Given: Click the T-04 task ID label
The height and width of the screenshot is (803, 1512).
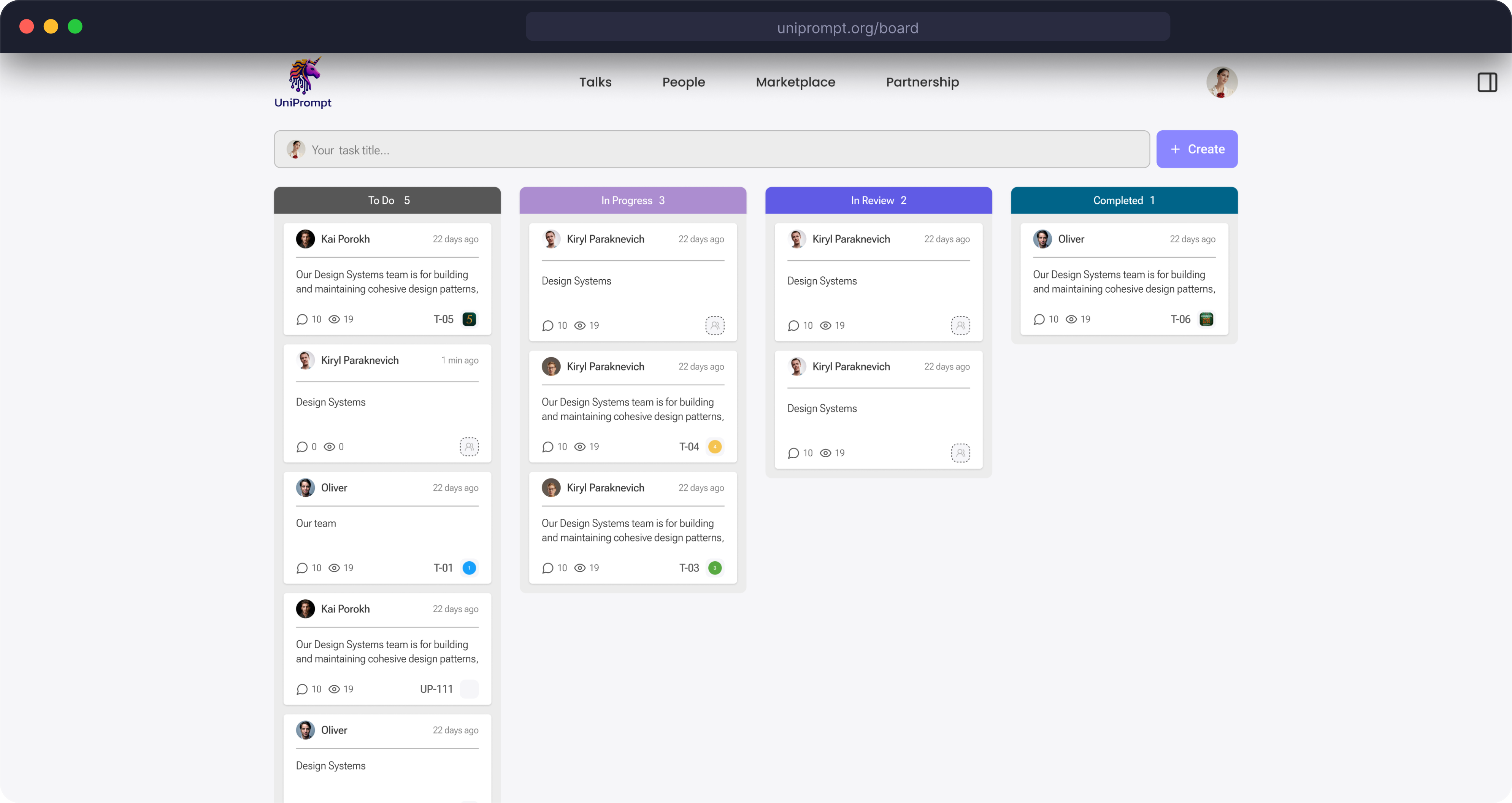Looking at the screenshot, I should [689, 447].
